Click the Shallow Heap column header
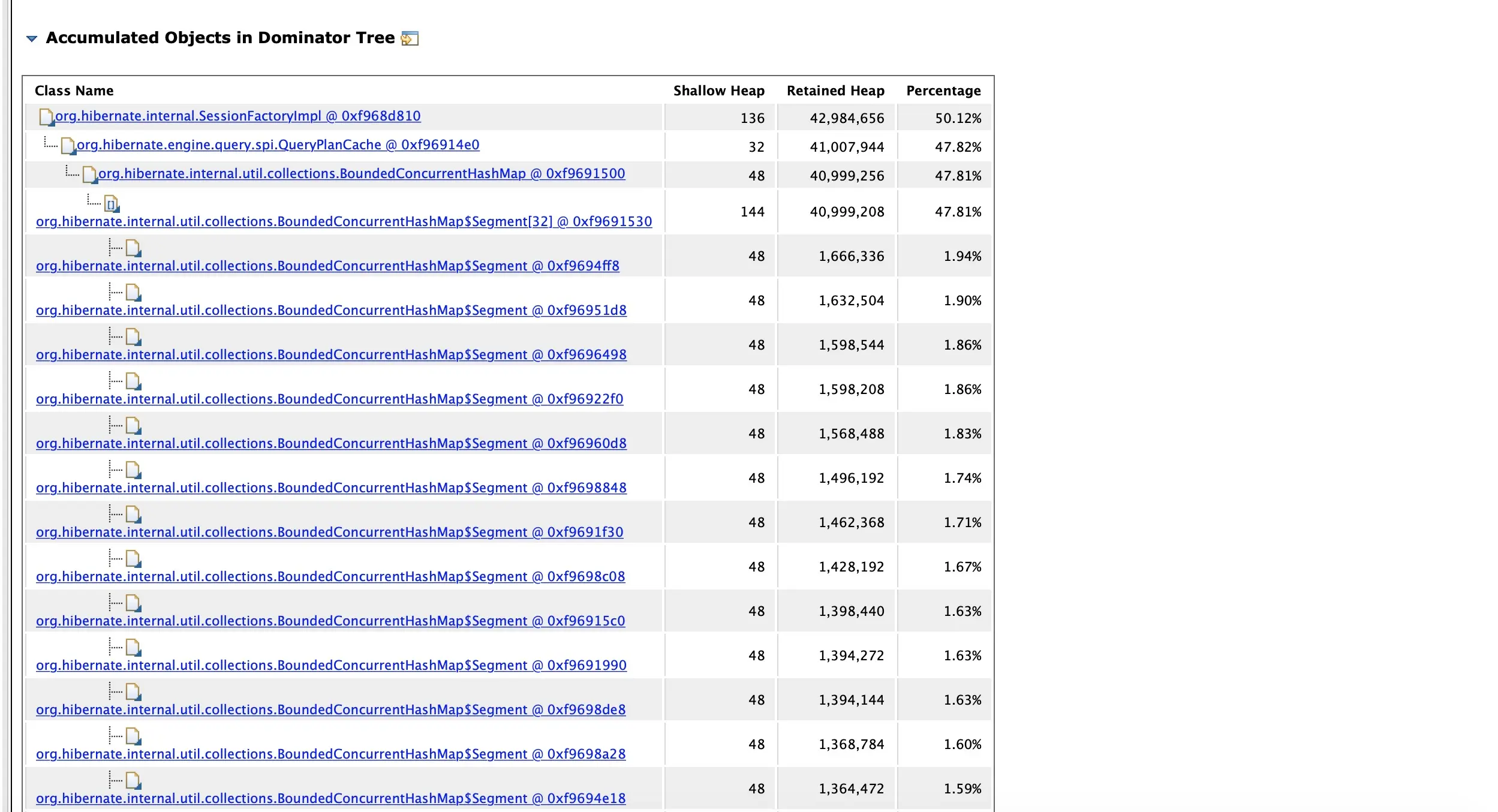1498x812 pixels. tap(718, 91)
